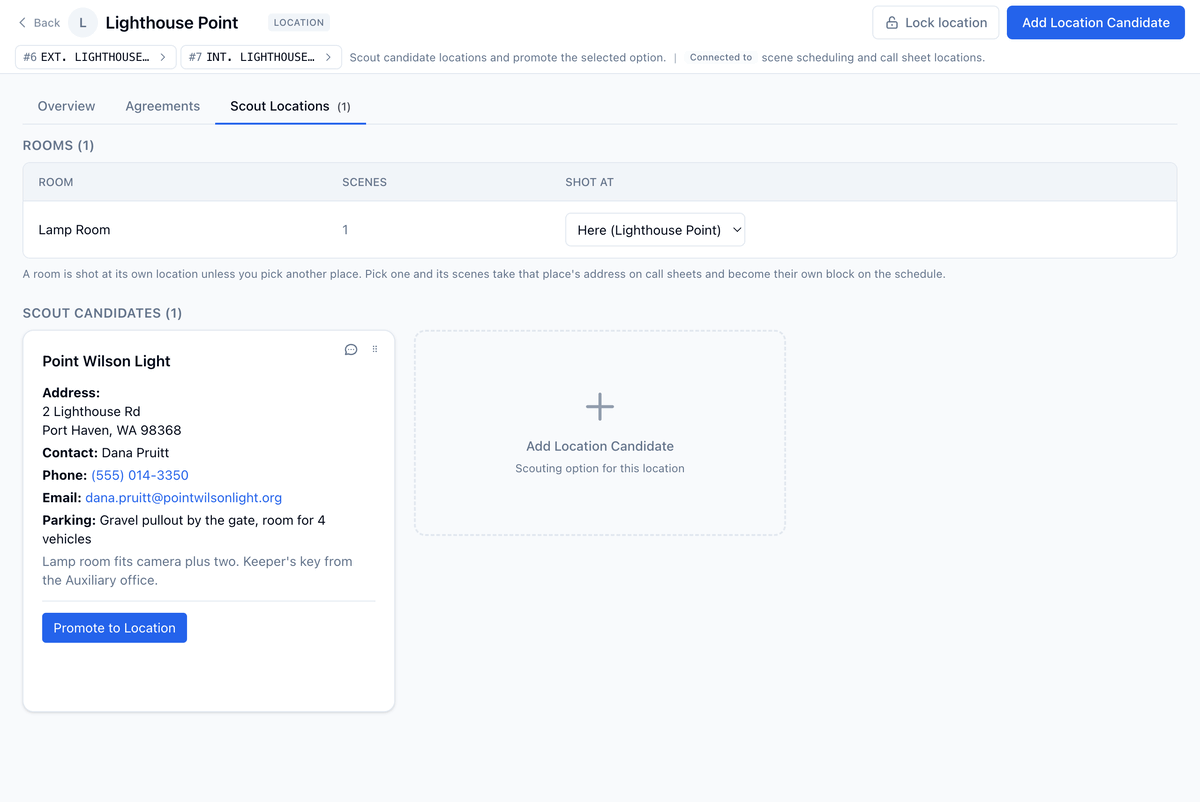Click the blue Add Location Candidate button
The image size is (1200, 803).
(x=1096, y=23)
